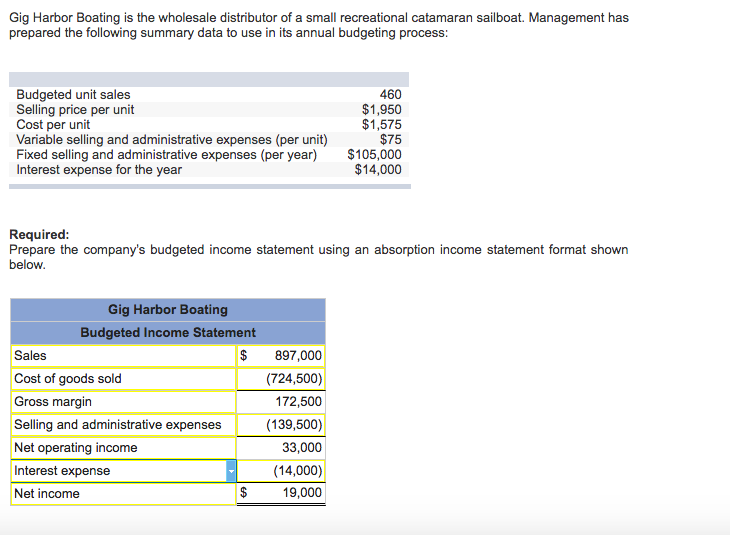
Task: Select the Sales label cell
Action: [x=123, y=356]
